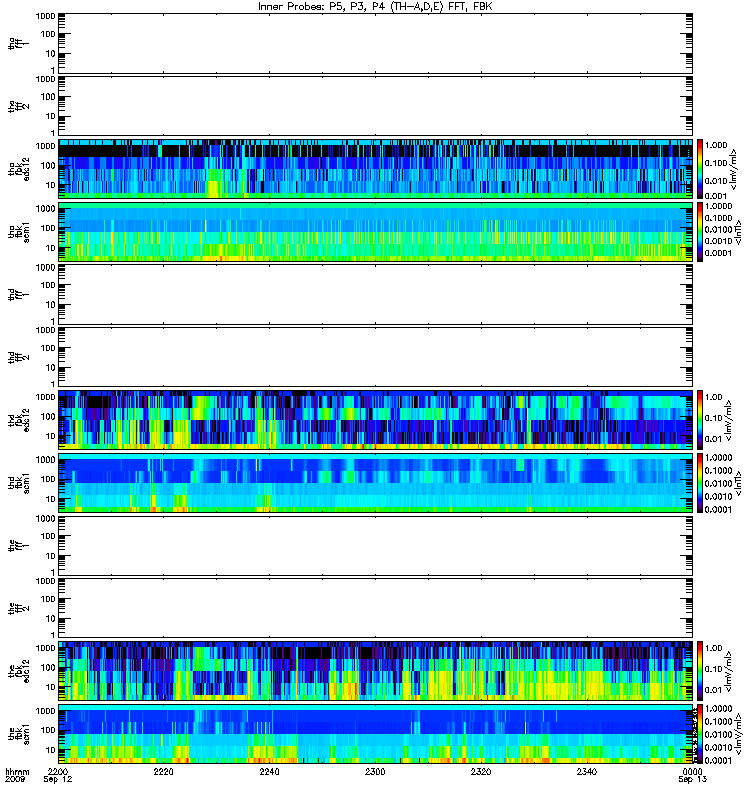Click the 'thd fbk edc12' y-axis label
This screenshot has height=800, width=750.
click(19, 419)
